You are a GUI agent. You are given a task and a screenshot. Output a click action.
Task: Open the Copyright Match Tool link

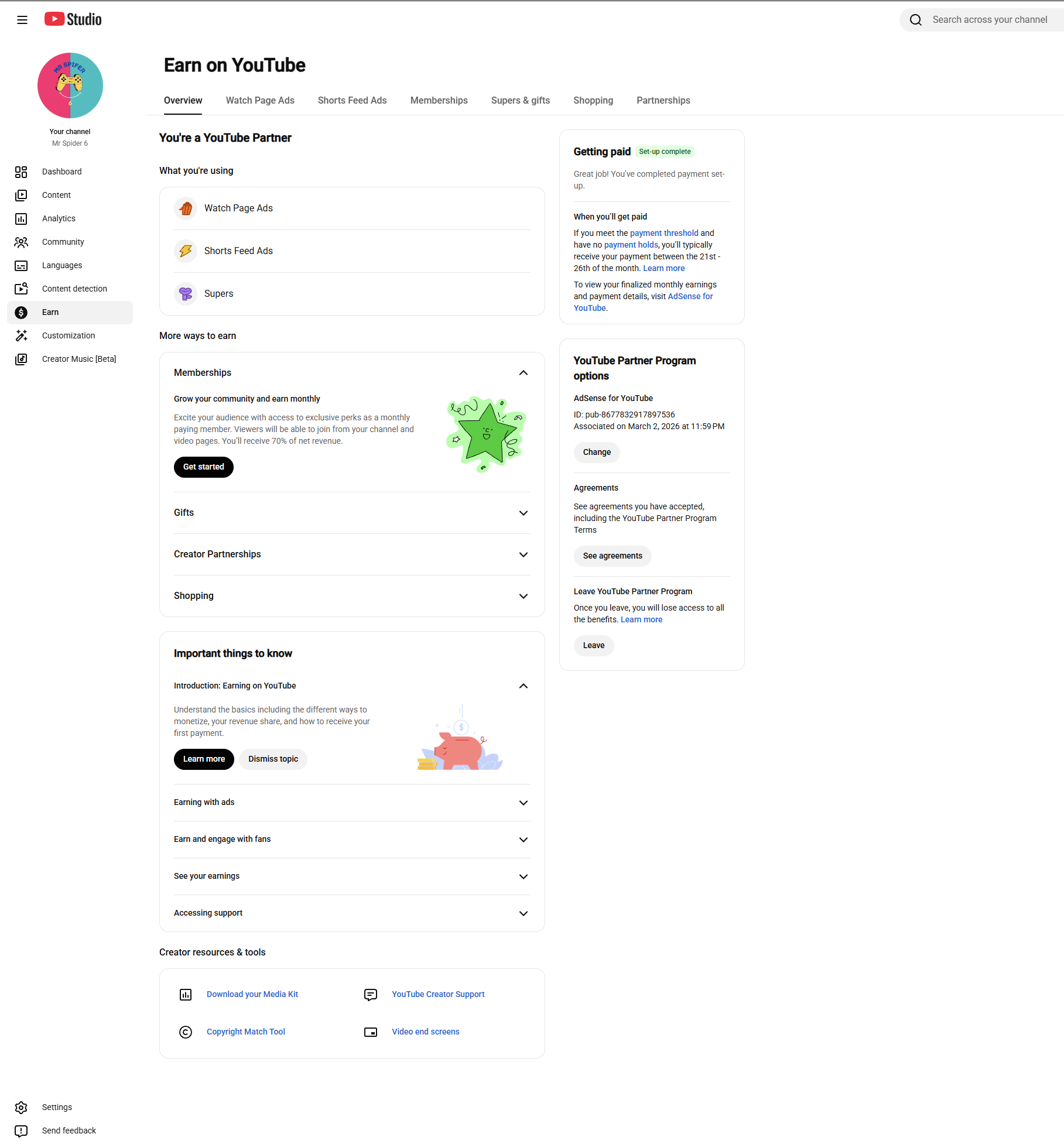point(246,1032)
